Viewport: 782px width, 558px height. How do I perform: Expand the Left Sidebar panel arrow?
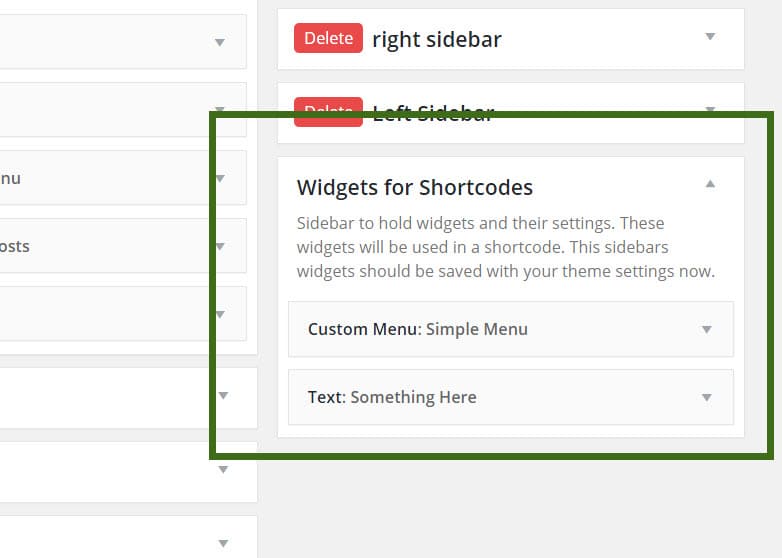click(710, 109)
